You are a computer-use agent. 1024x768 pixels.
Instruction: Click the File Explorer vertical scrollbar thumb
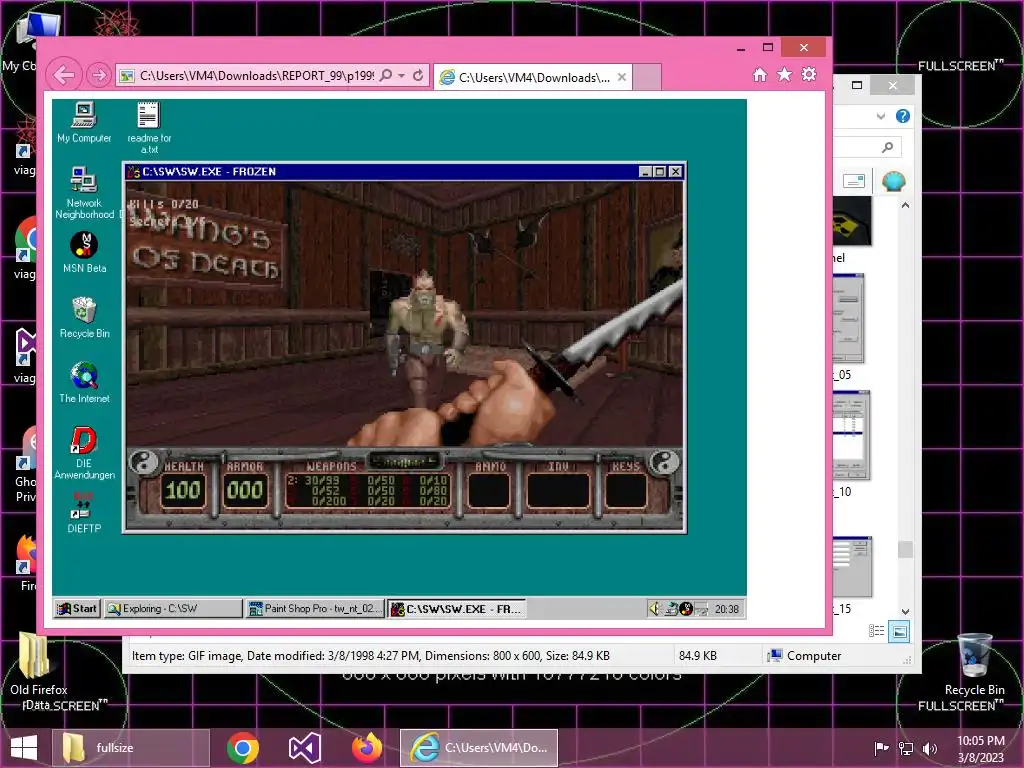pyautogui.click(x=905, y=549)
